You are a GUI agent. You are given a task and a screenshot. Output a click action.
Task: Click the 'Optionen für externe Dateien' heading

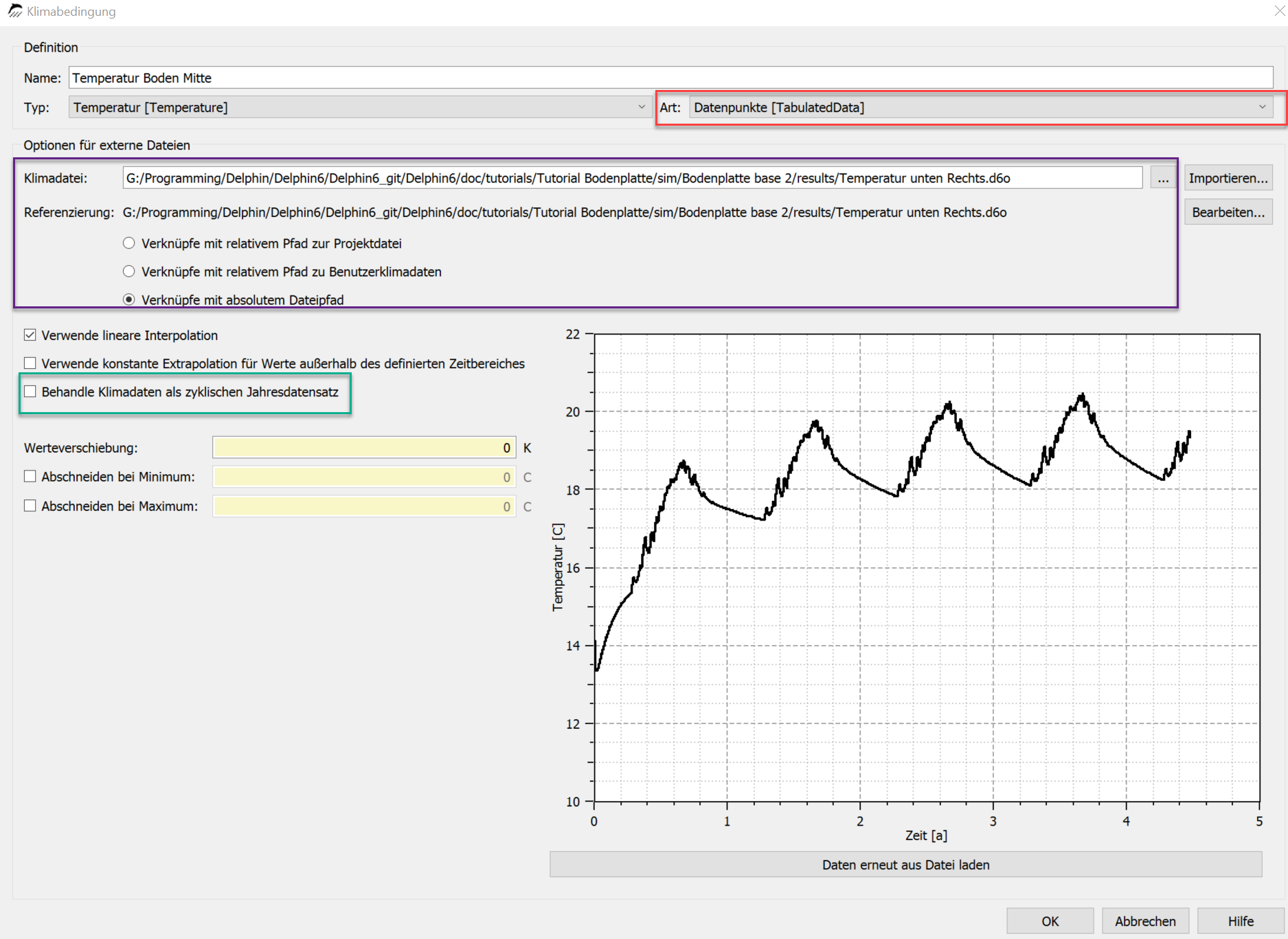(x=106, y=145)
